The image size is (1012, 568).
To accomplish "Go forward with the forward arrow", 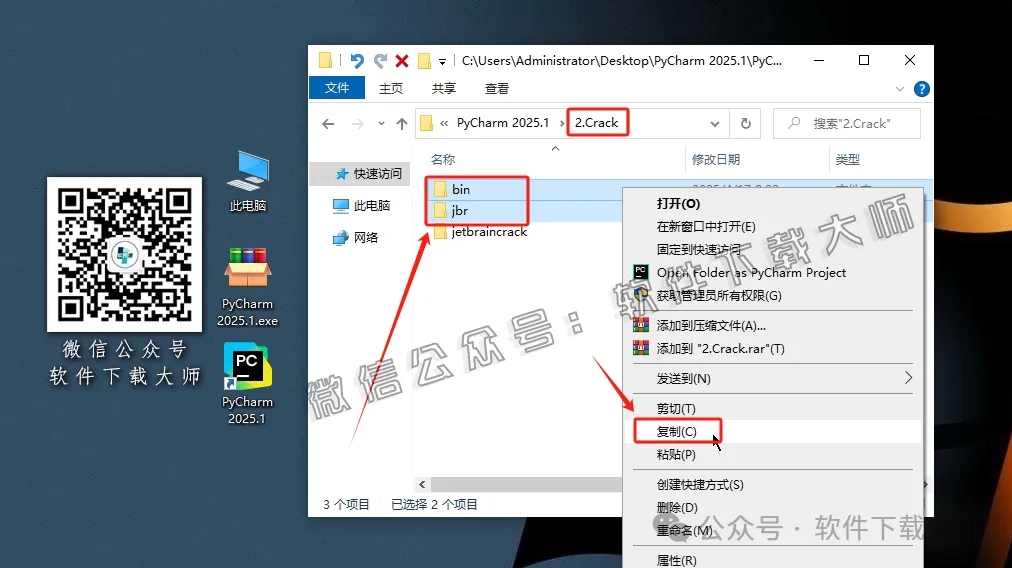I will click(x=358, y=123).
